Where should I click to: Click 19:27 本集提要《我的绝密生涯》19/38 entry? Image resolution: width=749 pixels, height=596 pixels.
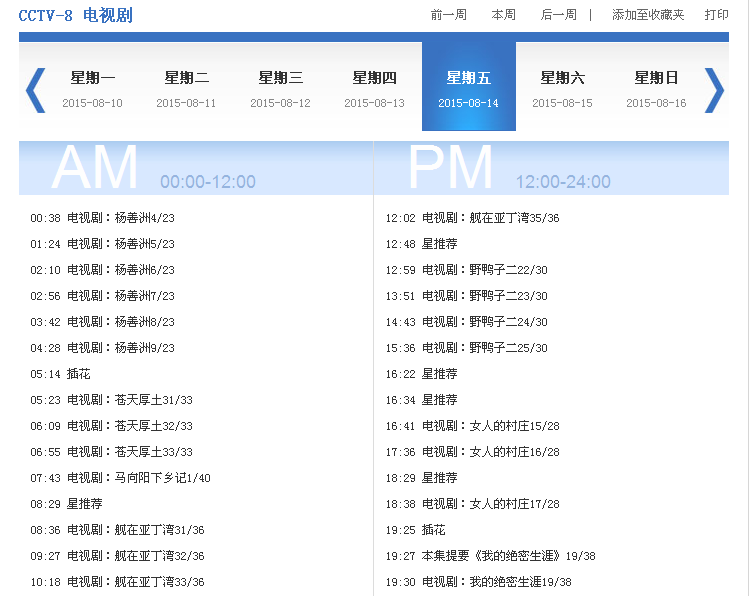point(491,555)
